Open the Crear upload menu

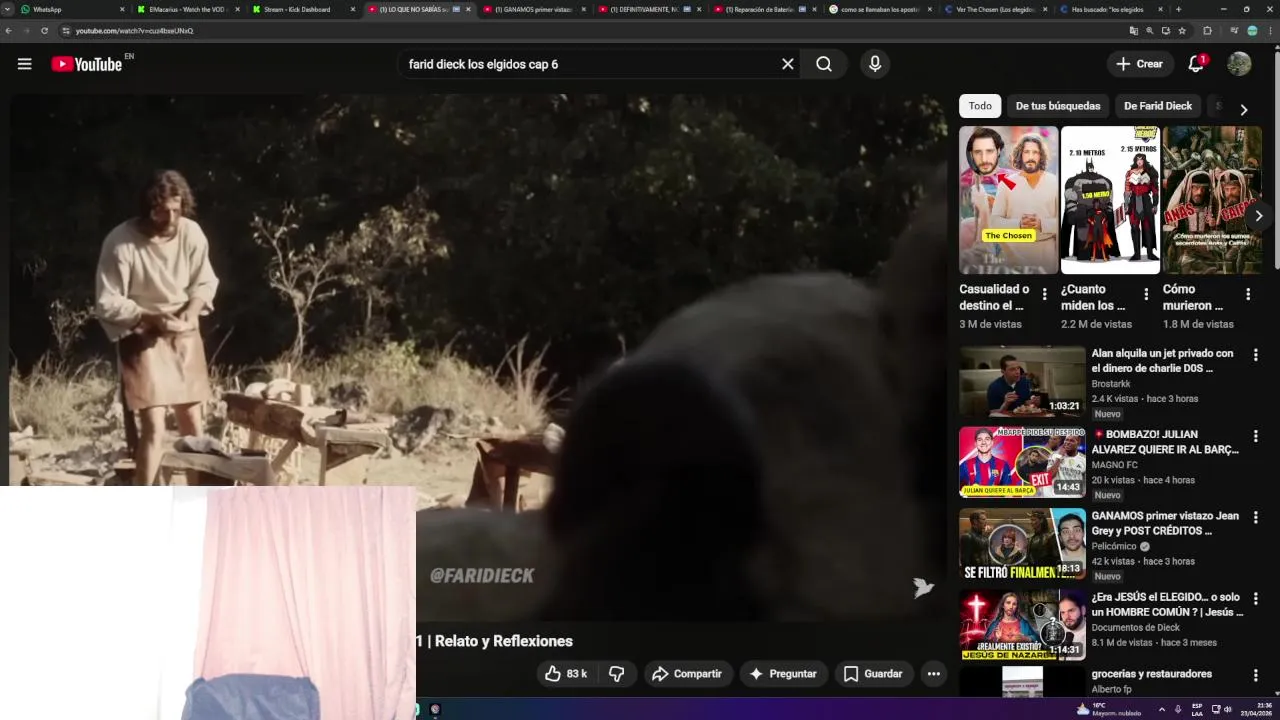tap(1140, 64)
